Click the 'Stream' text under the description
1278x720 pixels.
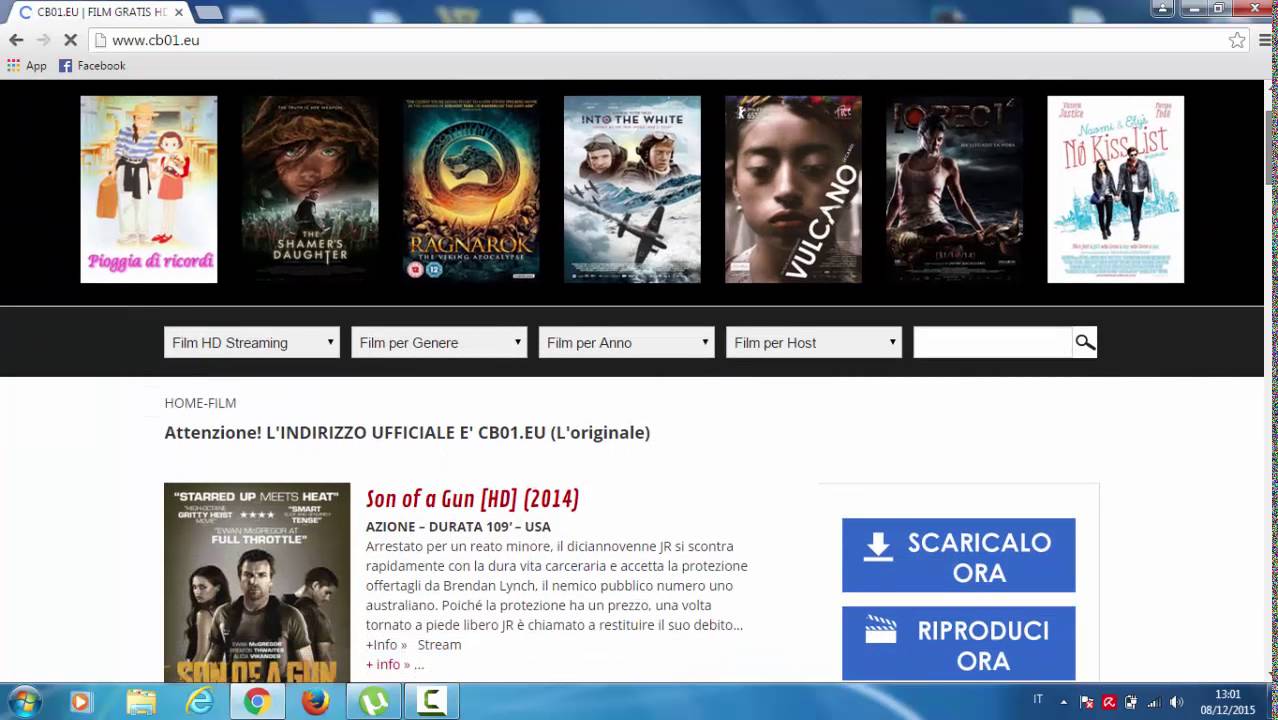click(x=439, y=644)
